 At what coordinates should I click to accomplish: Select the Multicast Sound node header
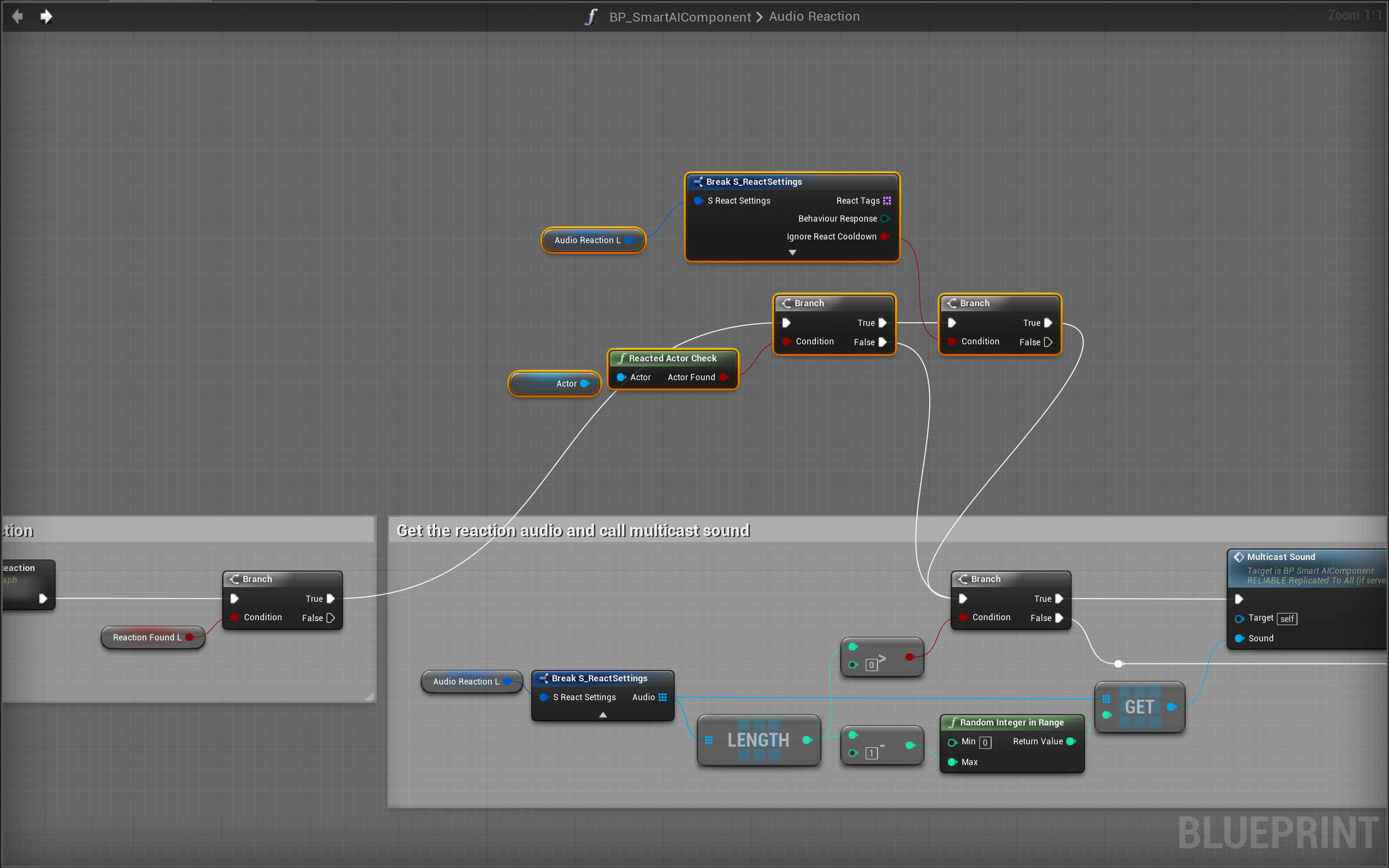1281,557
